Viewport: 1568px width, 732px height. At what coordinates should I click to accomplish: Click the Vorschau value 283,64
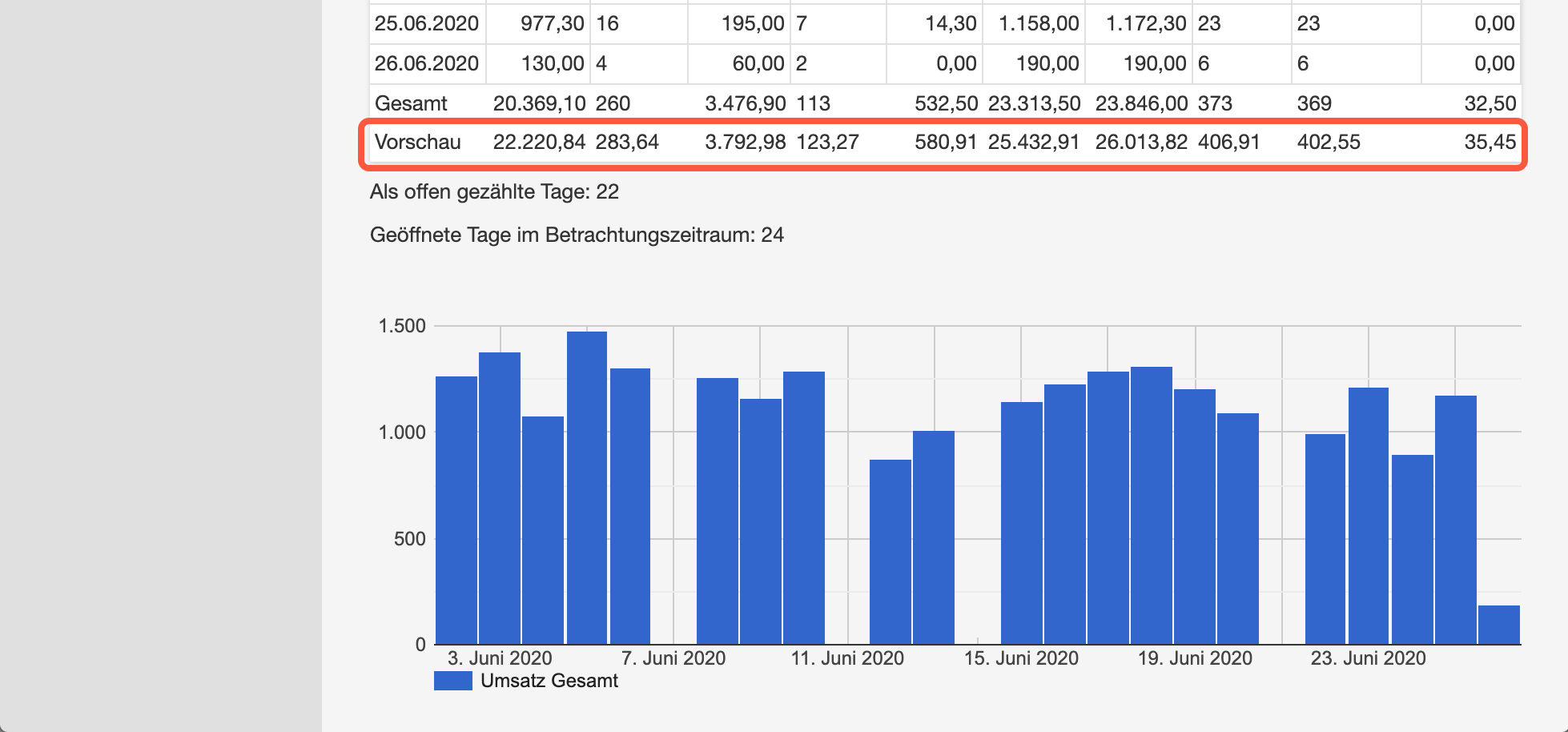tap(627, 142)
